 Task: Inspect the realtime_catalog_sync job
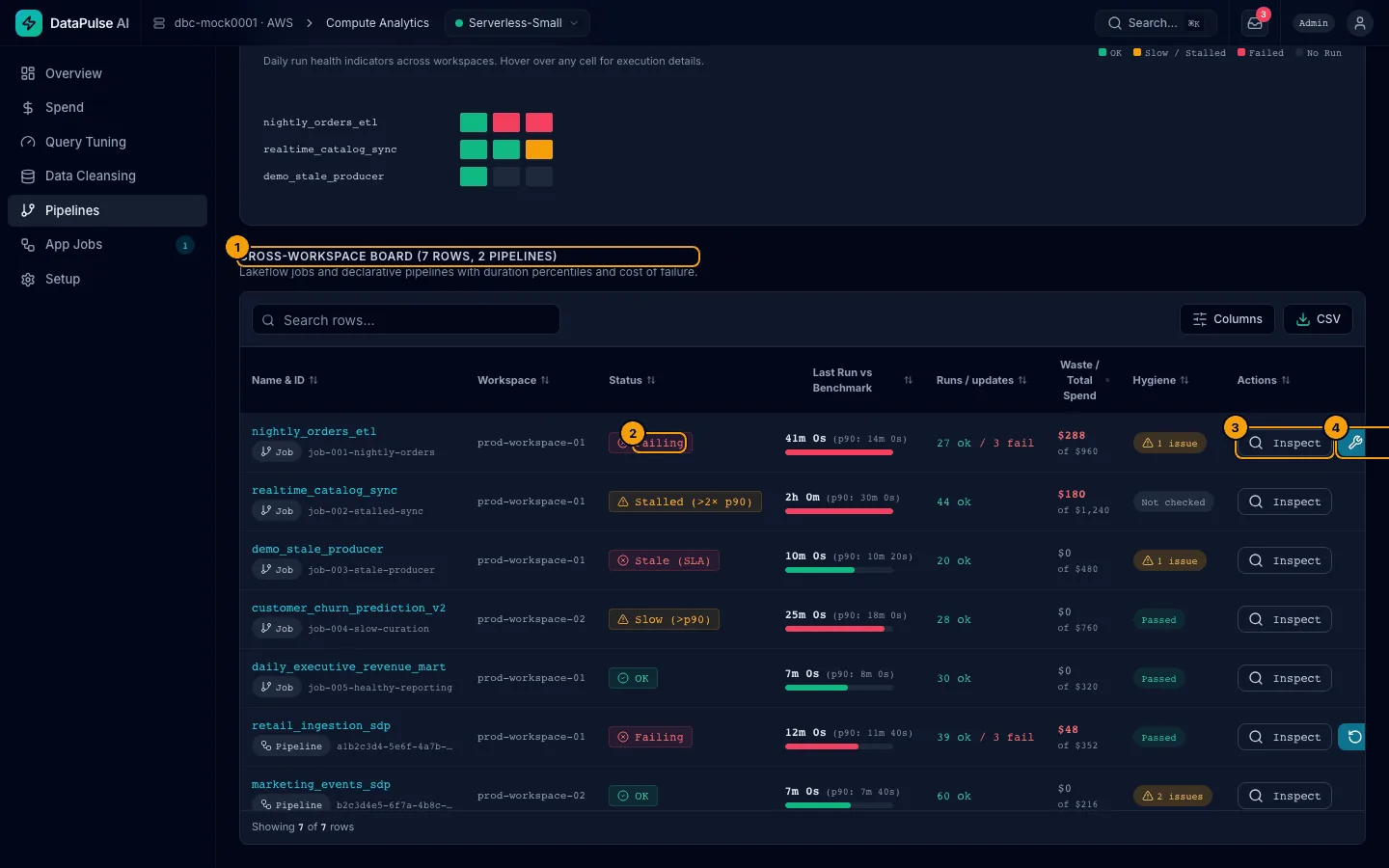[1284, 502]
